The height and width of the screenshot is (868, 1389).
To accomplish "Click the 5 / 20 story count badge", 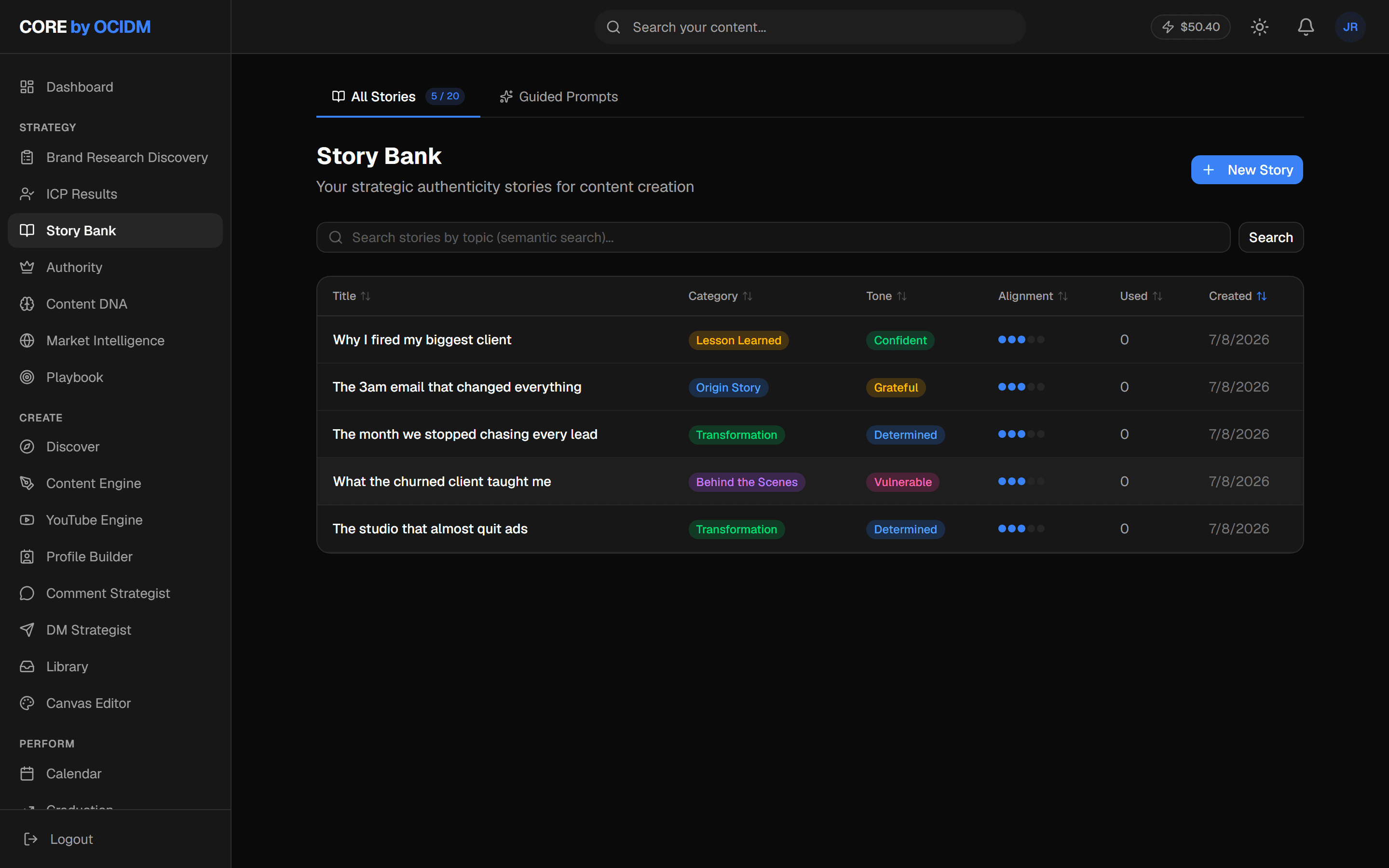I will pos(445,96).
